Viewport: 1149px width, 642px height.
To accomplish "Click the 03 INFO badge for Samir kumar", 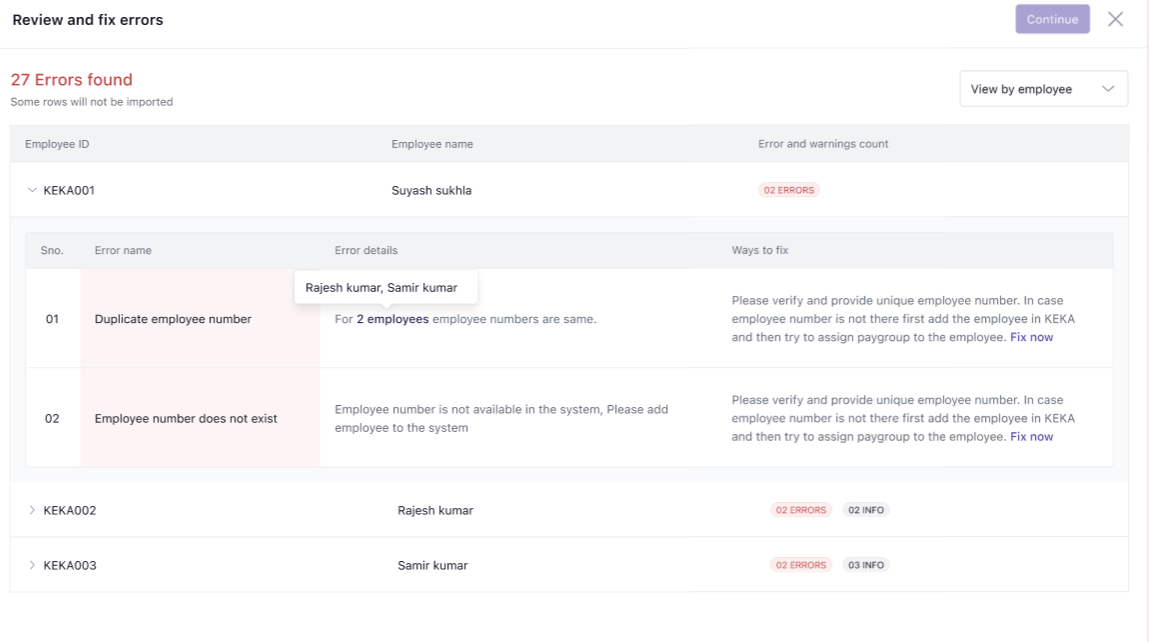I will click(865, 565).
